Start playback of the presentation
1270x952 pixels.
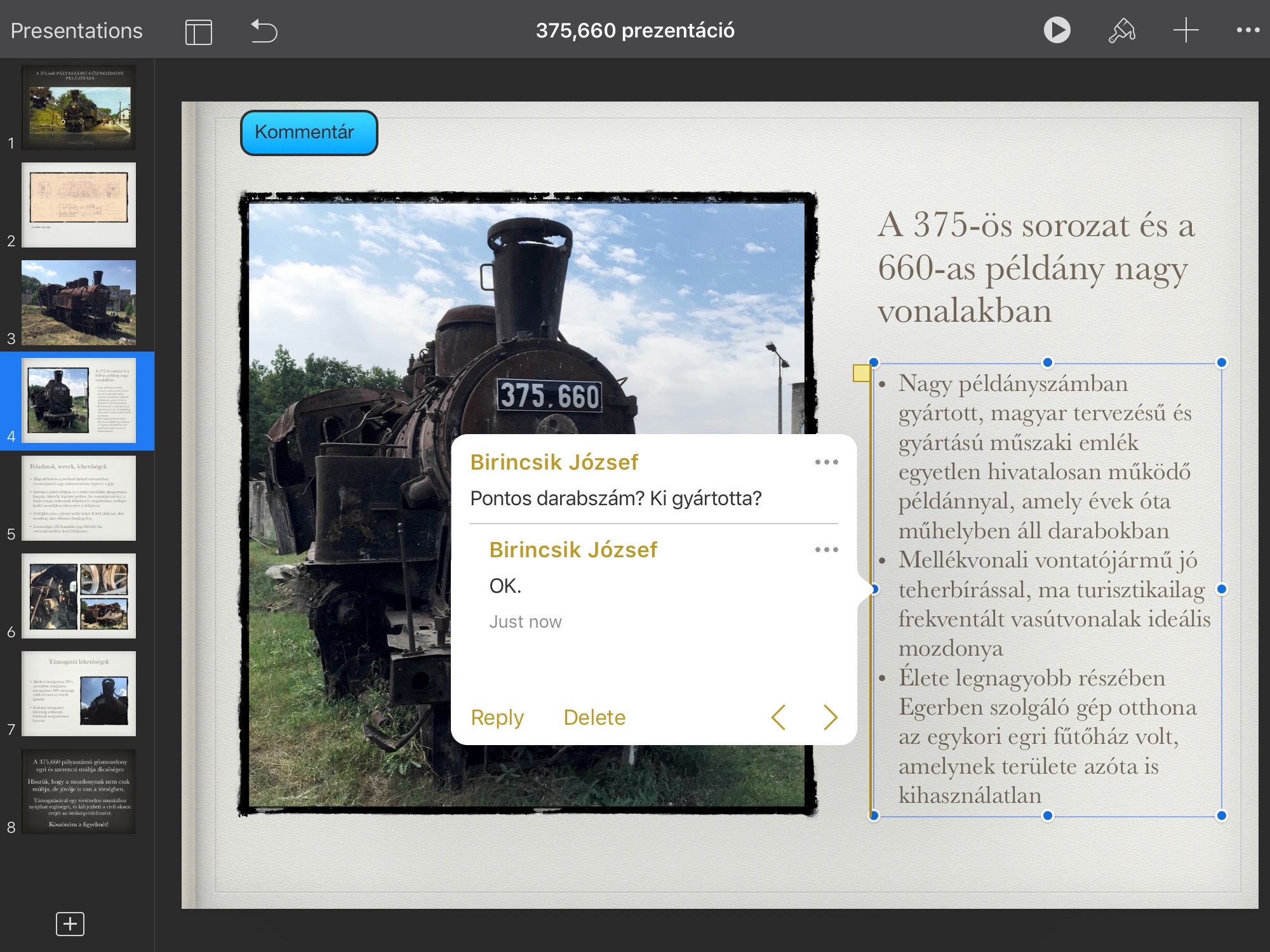click(1057, 30)
